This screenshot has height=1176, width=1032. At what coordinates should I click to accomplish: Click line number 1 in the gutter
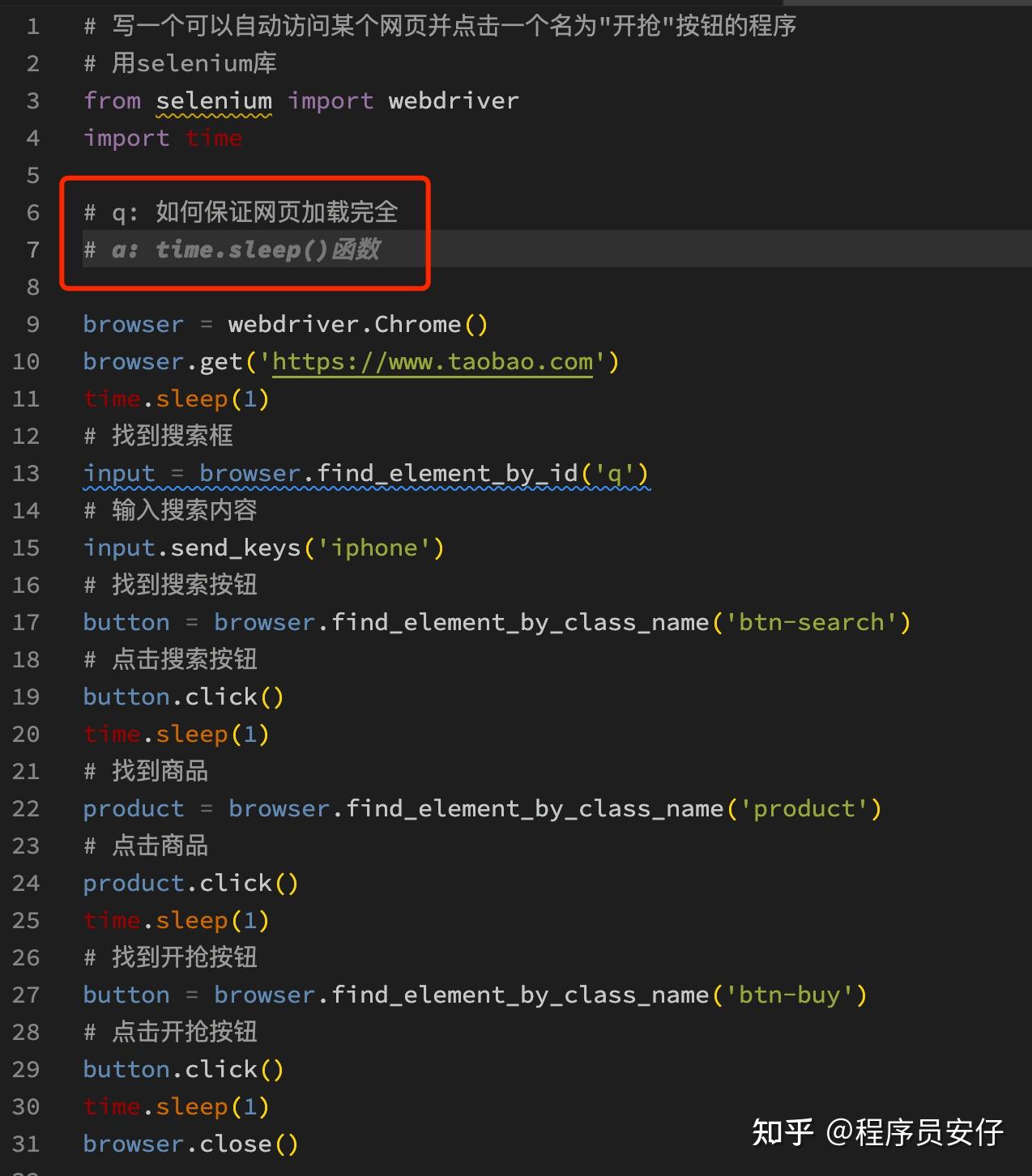tap(32, 26)
